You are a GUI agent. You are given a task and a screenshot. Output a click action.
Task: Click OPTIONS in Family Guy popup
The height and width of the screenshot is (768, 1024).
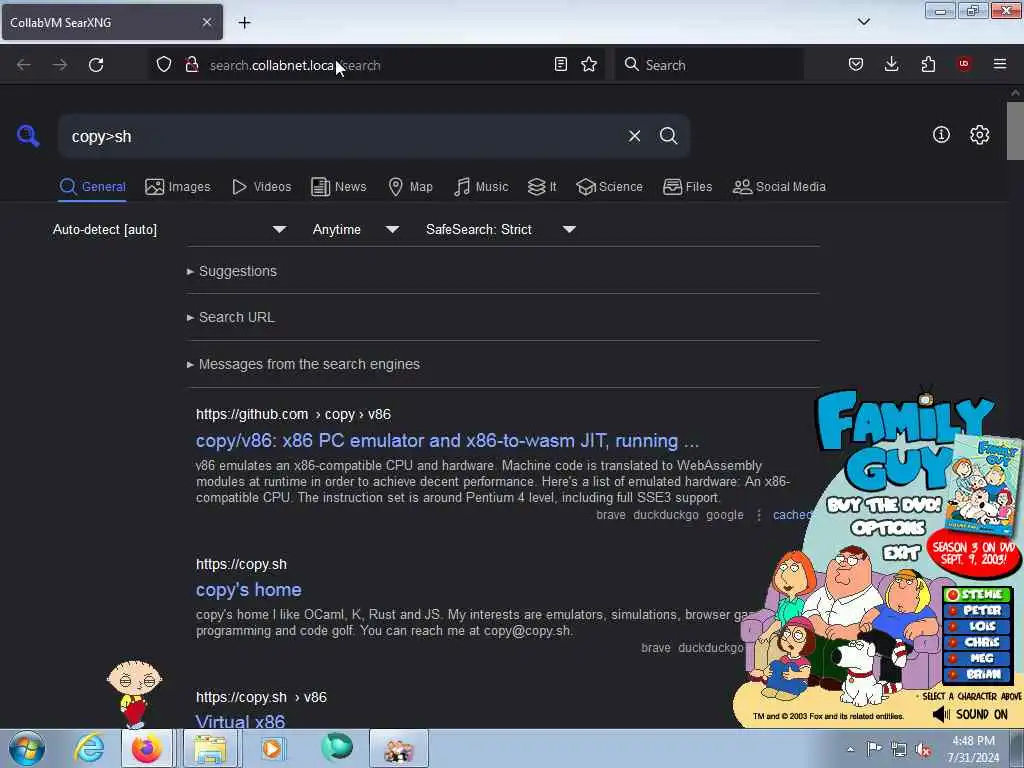tap(888, 528)
